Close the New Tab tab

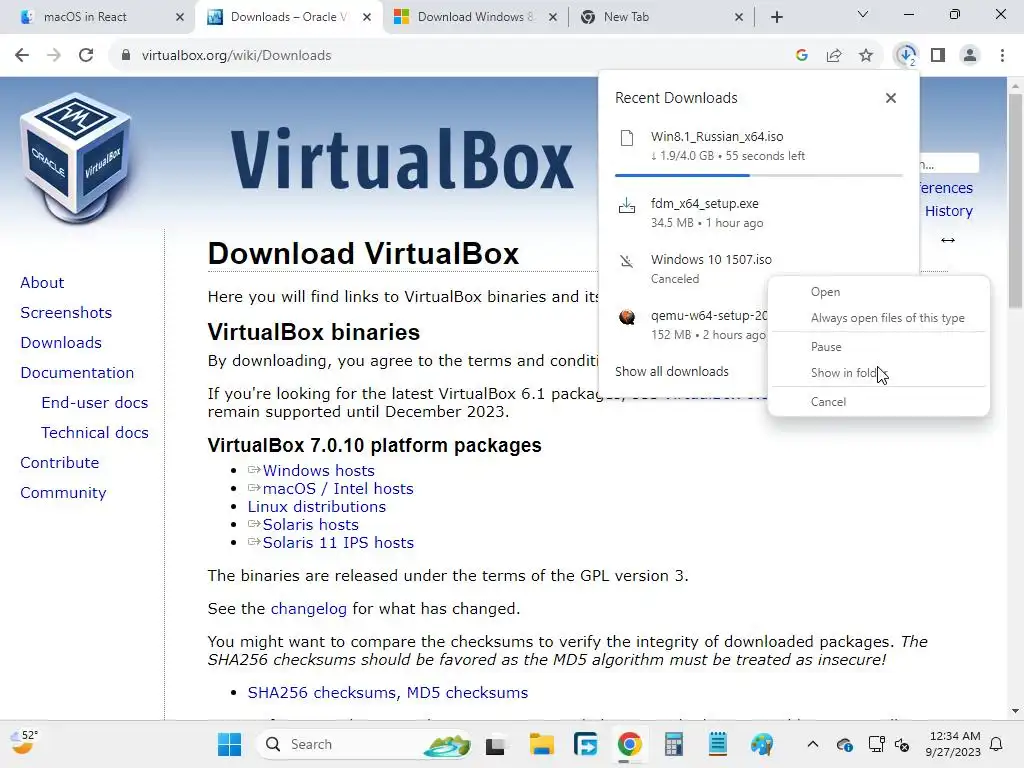coord(739,17)
